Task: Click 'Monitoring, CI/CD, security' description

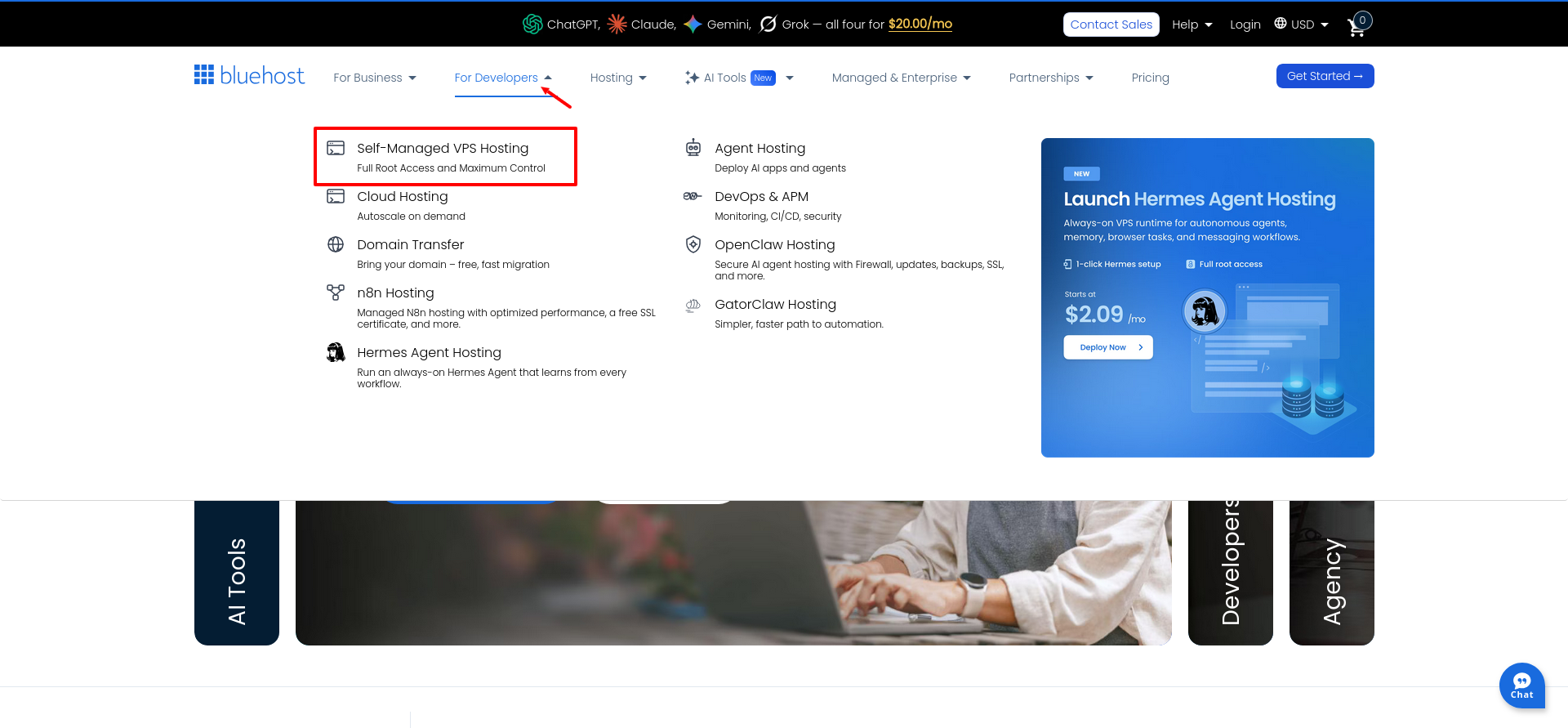Action: pyautogui.click(x=777, y=217)
